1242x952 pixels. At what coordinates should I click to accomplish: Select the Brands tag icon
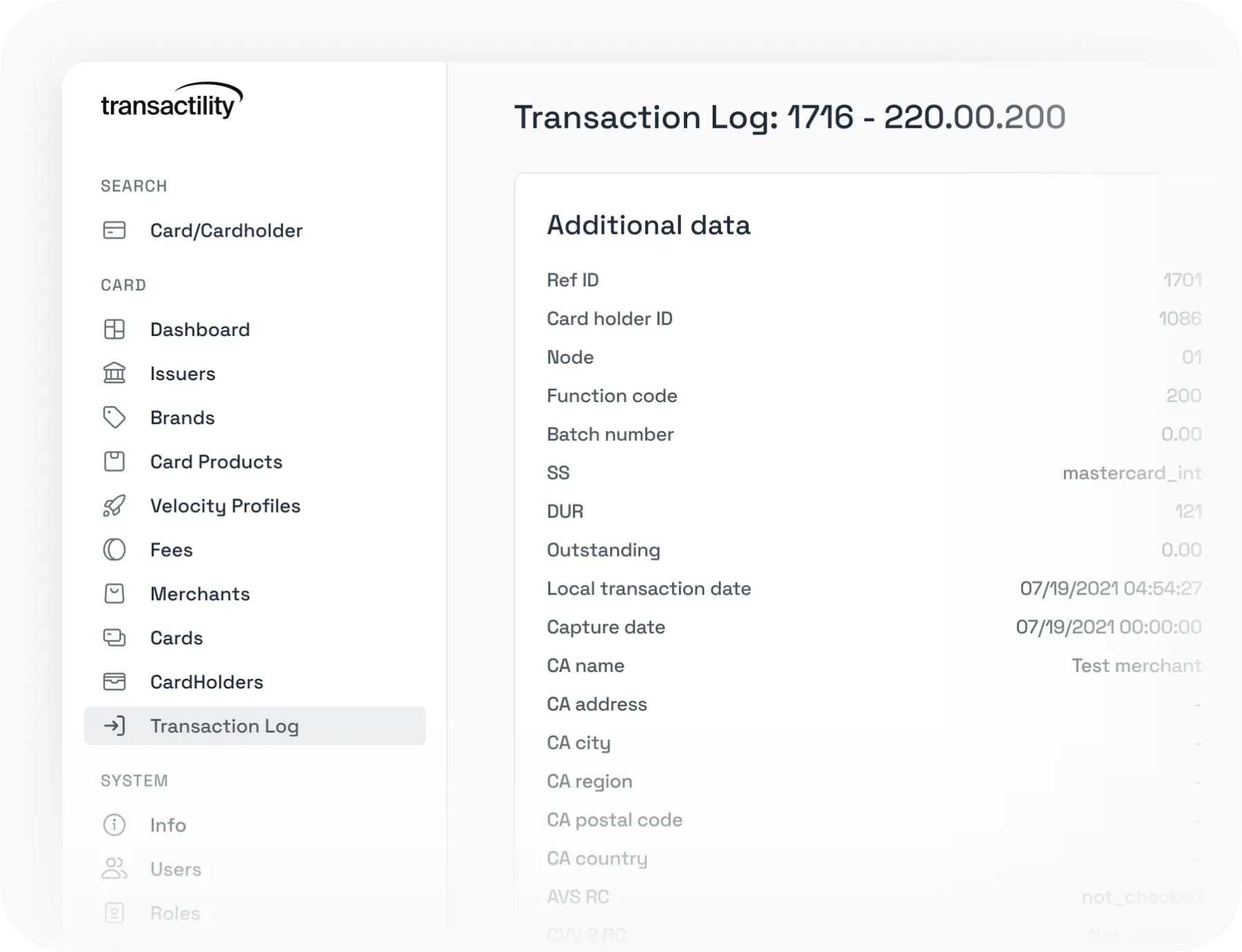[115, 417]
